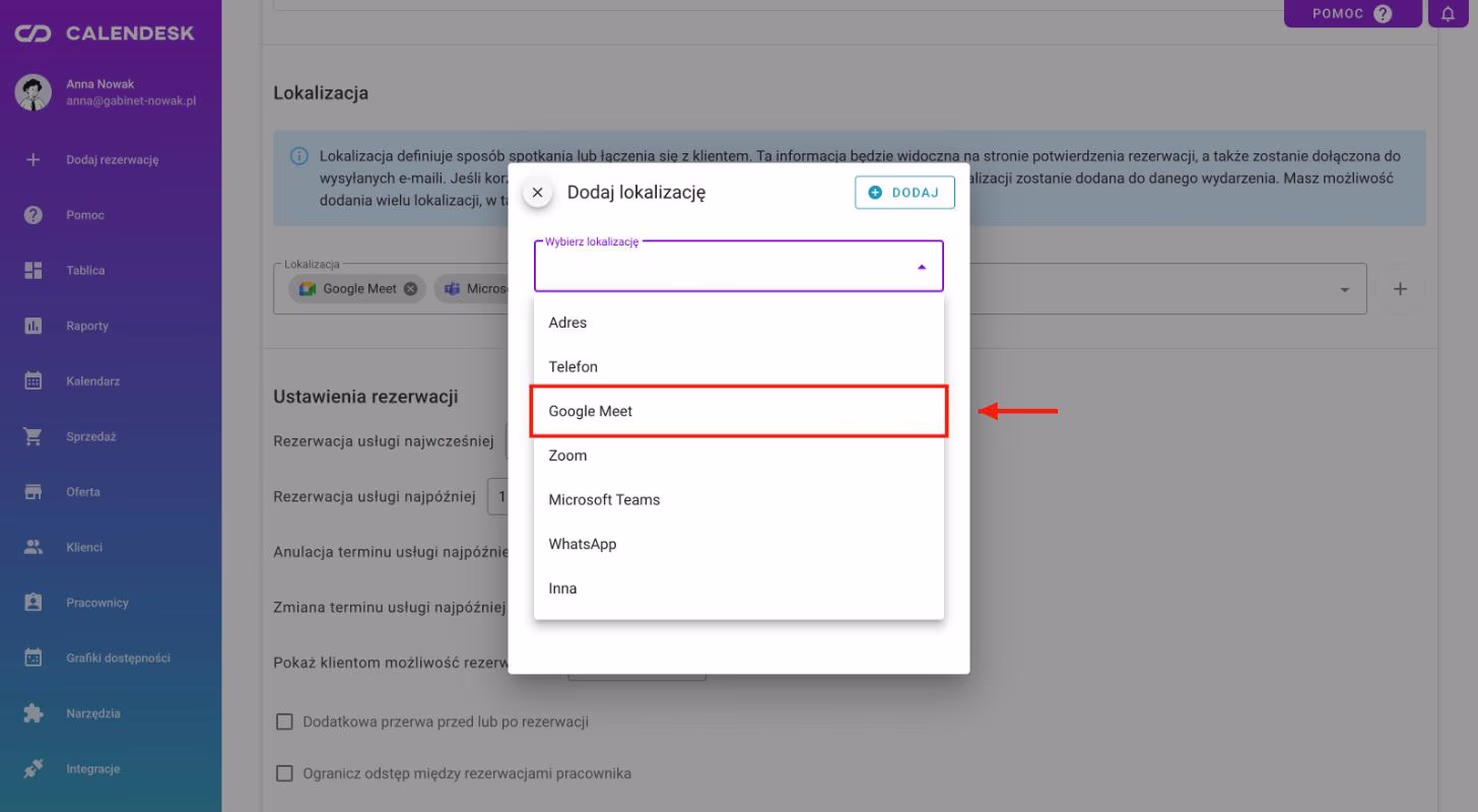1478x812 pixels.
Task: Open Anna Nowak's profile avatar
Action: point(33,92)
